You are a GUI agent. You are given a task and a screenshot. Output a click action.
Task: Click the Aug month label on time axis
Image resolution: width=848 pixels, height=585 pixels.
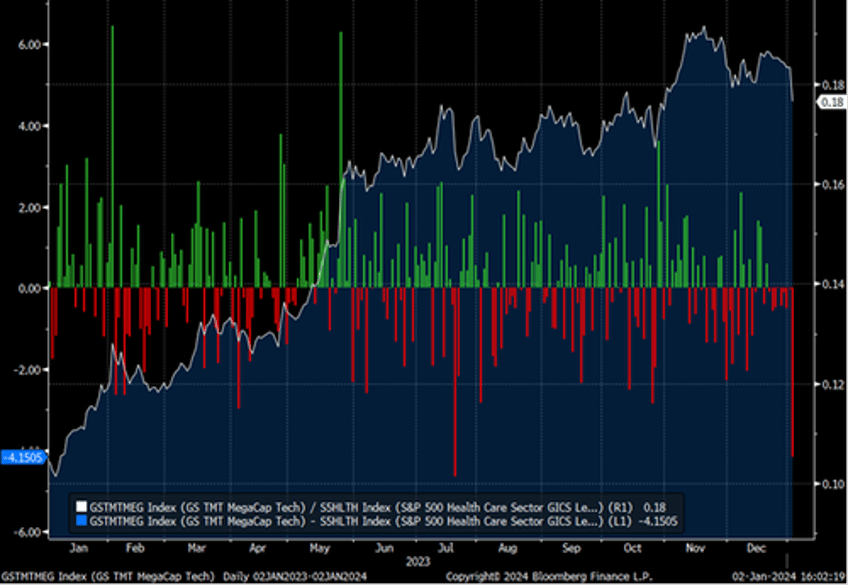(507, 548)
